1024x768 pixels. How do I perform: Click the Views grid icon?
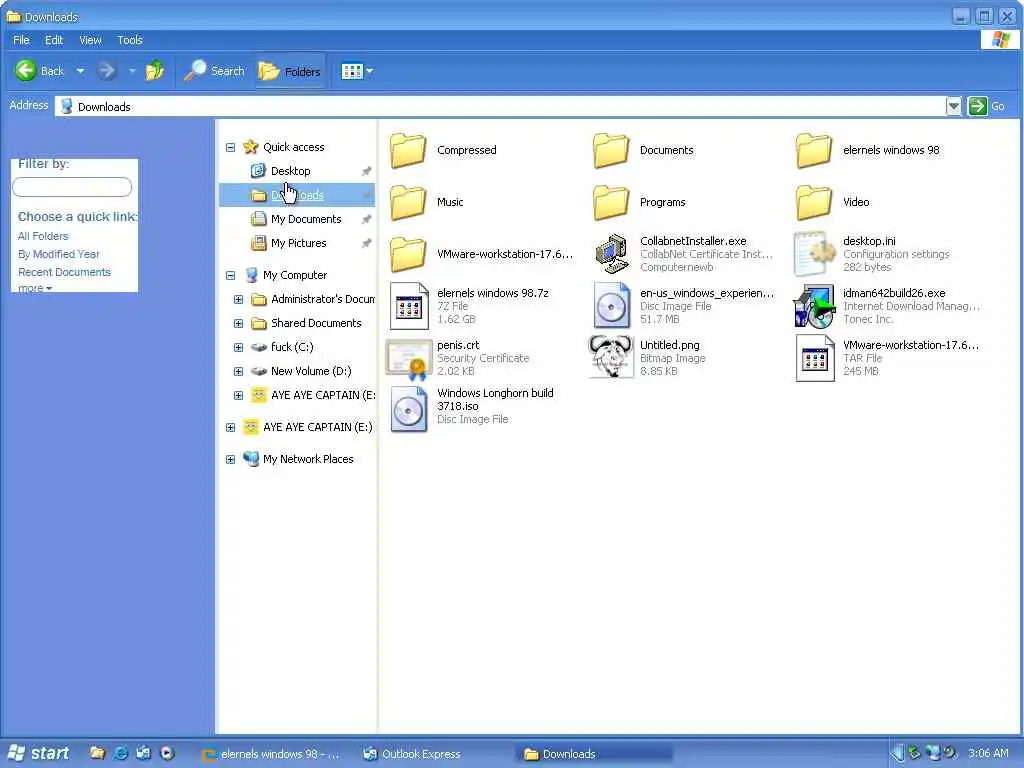[x=352, y=71]
